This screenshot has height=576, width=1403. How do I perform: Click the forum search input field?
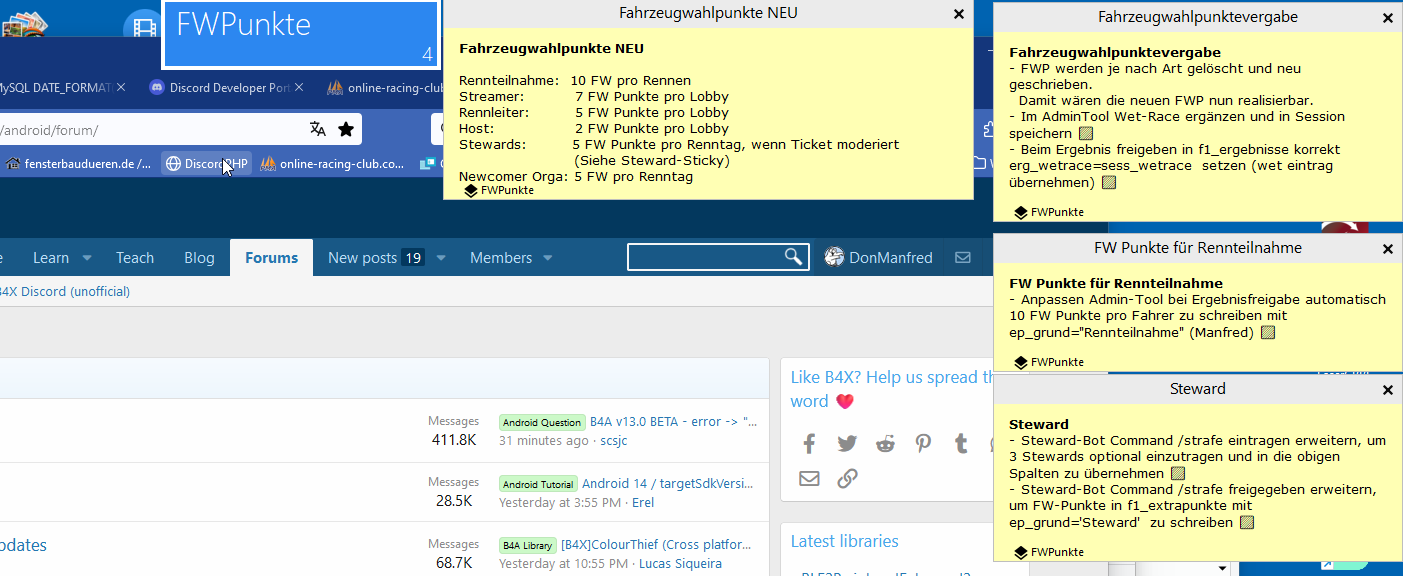[705, 257]
